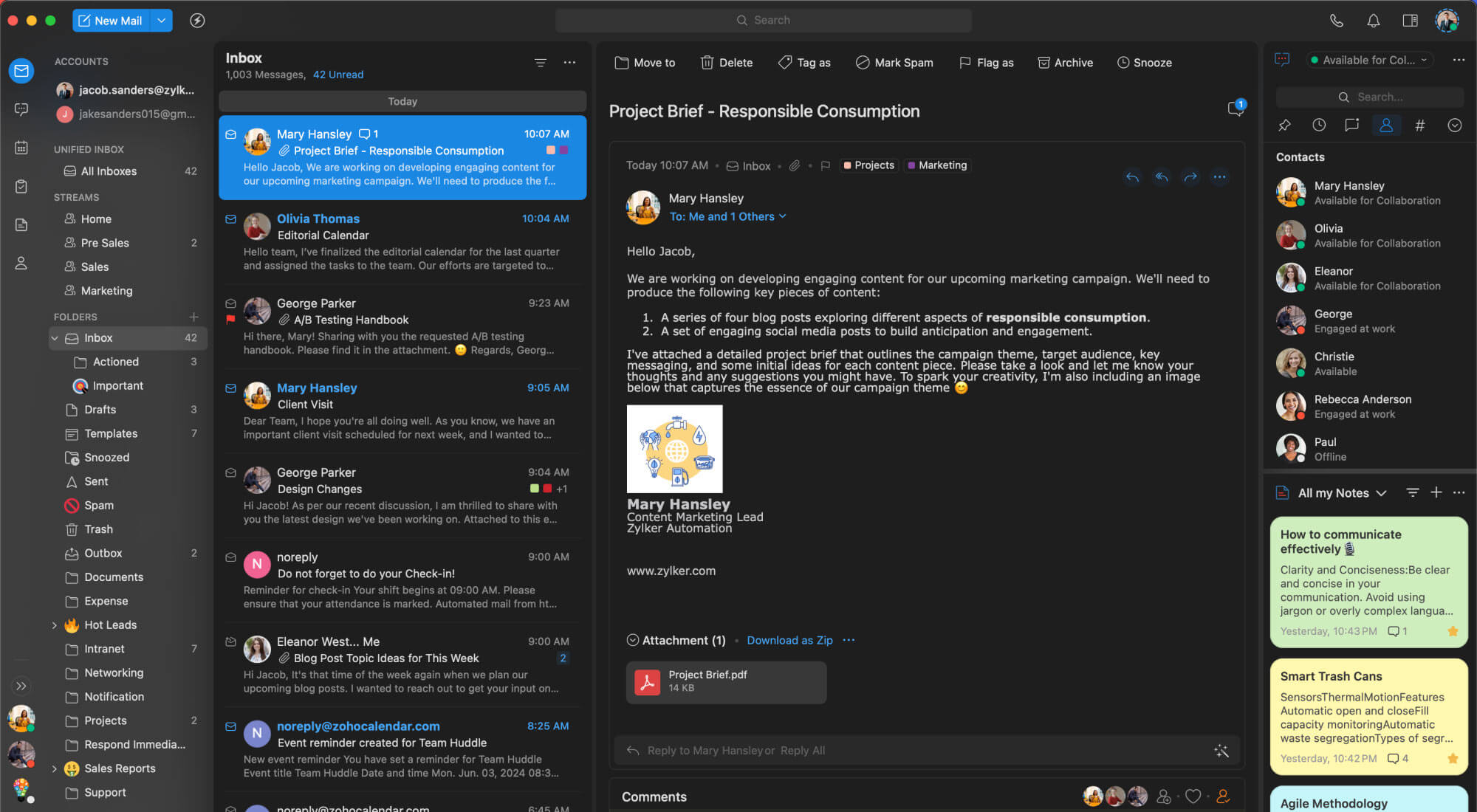Expand the Hot Leads folder
1477x812 pixels.
coord(54,625)
